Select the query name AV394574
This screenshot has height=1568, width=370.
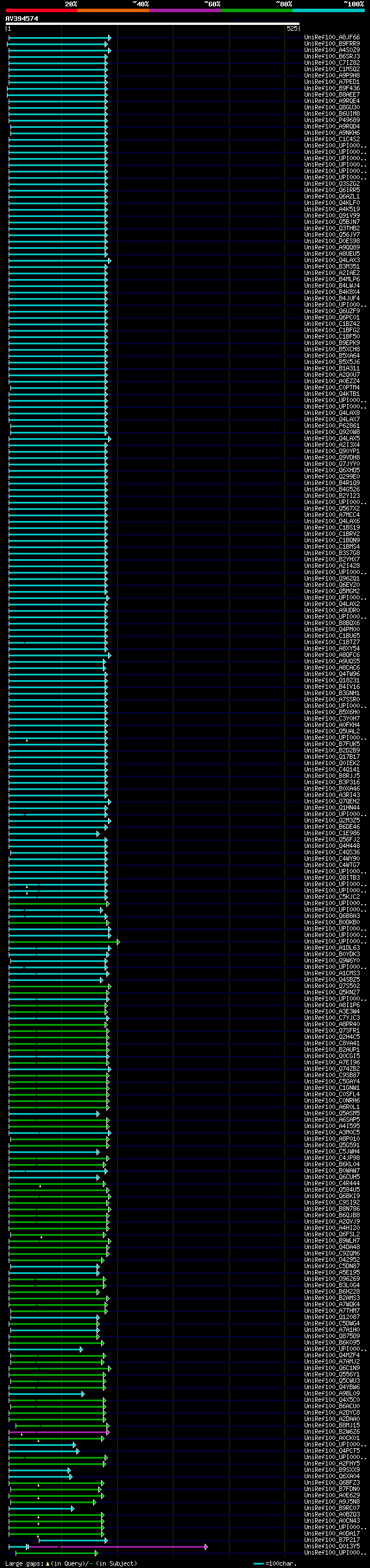tap(22, 19)
